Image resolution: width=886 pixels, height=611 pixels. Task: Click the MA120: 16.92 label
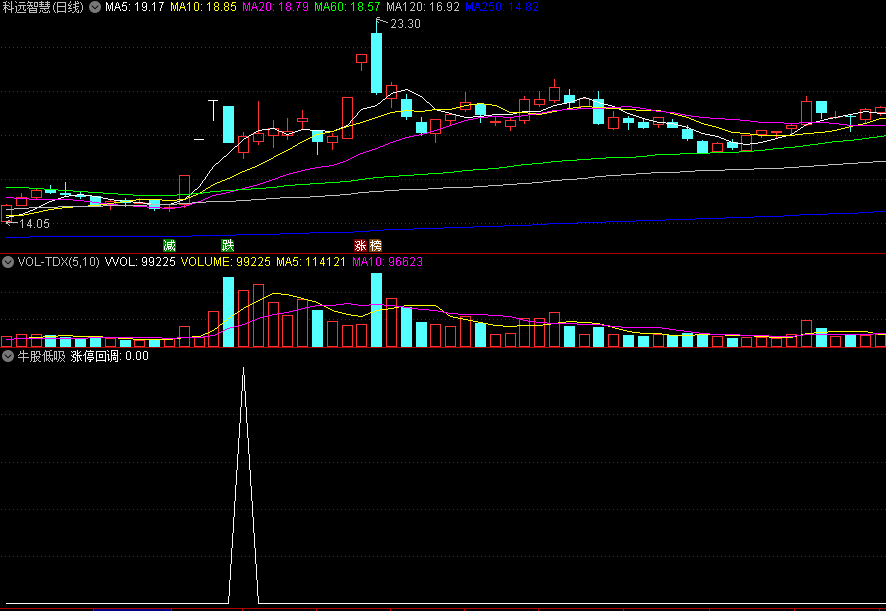pos(423,7)
